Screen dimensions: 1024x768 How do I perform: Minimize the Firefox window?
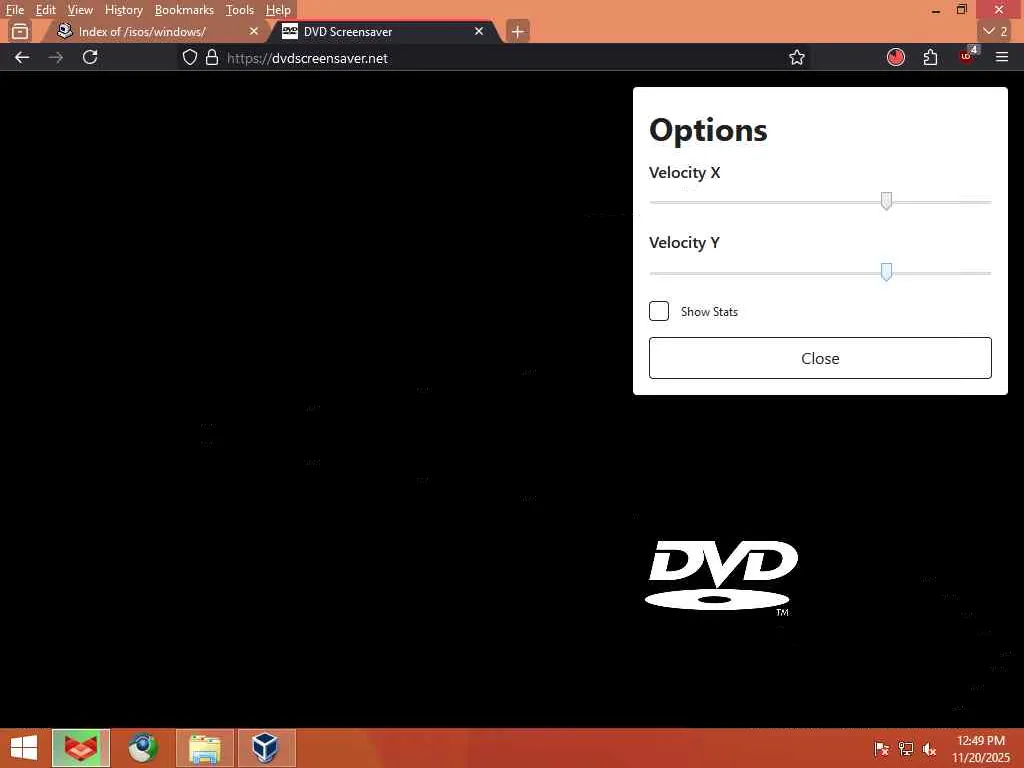click(936, 10)
